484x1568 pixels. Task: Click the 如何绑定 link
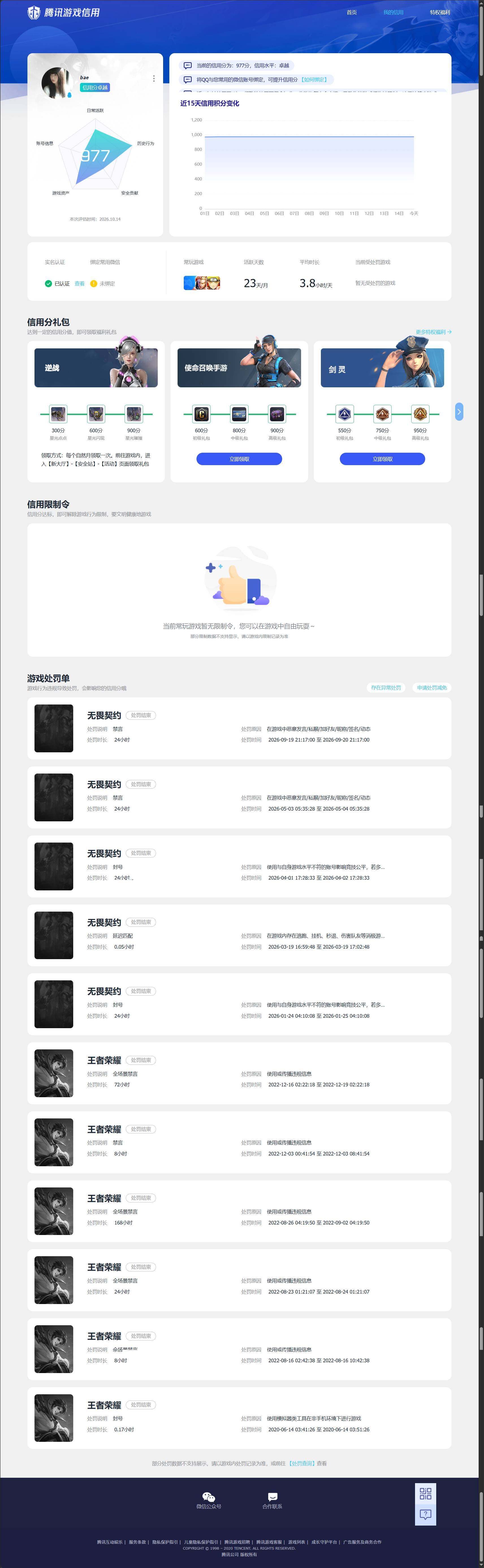314,80
